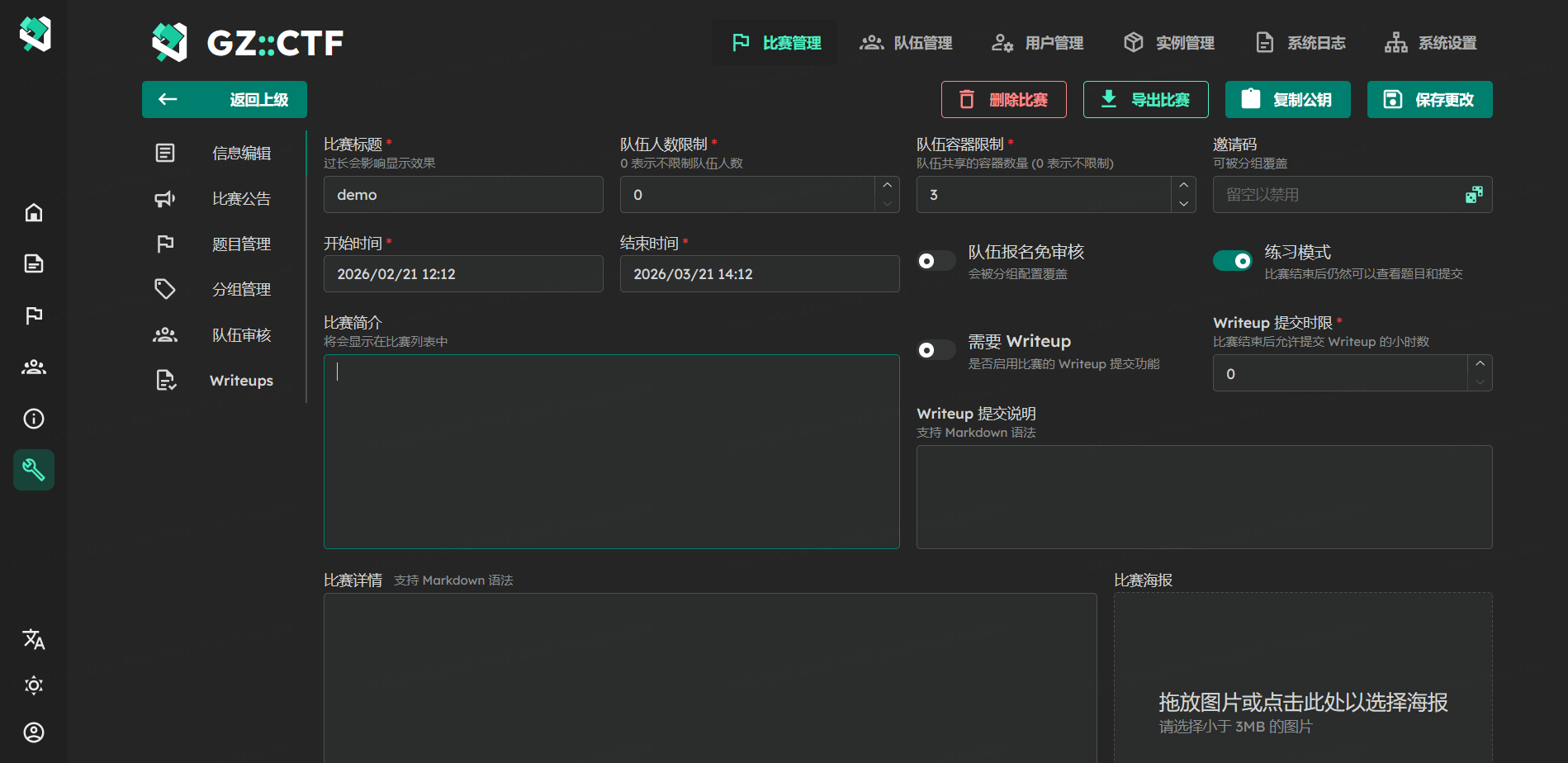Screen dimensions: 1568x763
Task: Open the teams icon in left sidebar
Action: pyautogui.click(x=34, y=367)
